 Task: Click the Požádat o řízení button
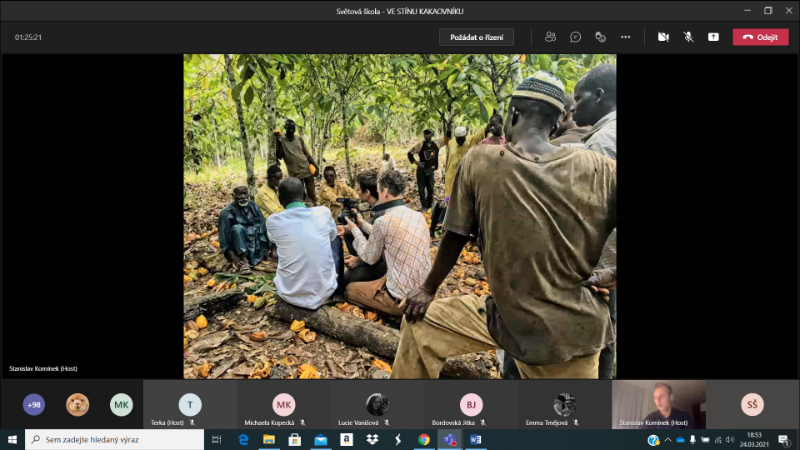(476, 37)
